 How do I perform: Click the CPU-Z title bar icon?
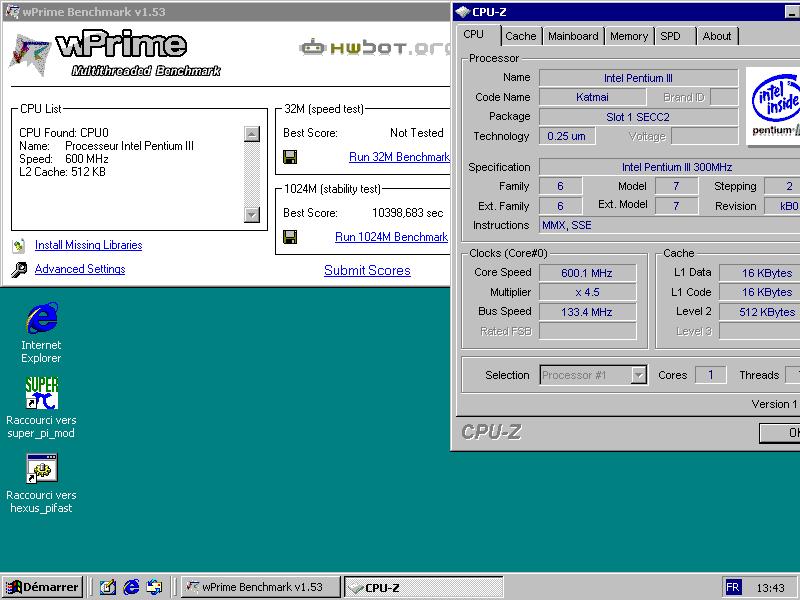tap(463, 12)
